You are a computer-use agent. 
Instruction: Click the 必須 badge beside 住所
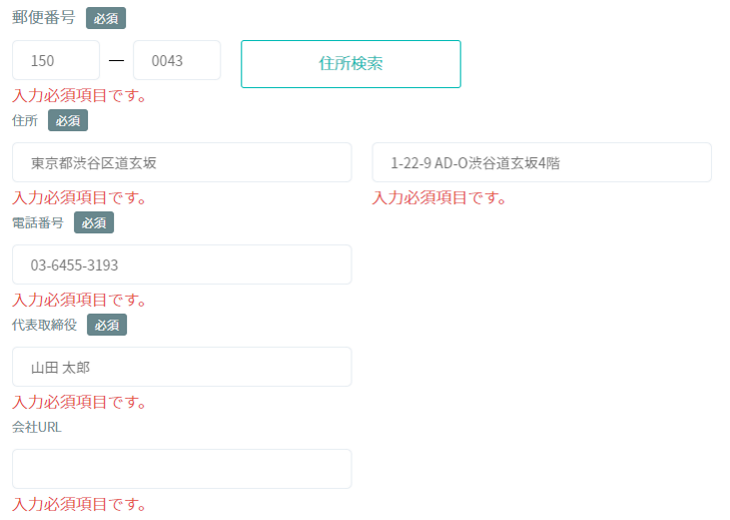(68, 121)
